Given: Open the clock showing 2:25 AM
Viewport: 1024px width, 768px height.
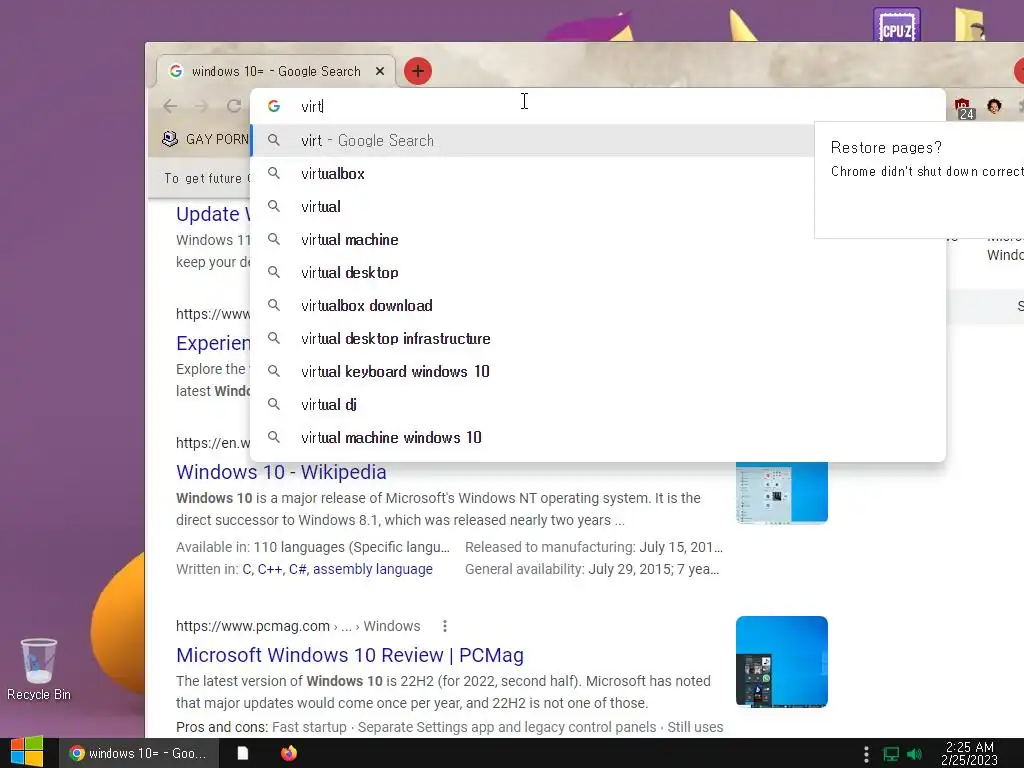Looking at the screenshot, I should click(x=969, y=753).
